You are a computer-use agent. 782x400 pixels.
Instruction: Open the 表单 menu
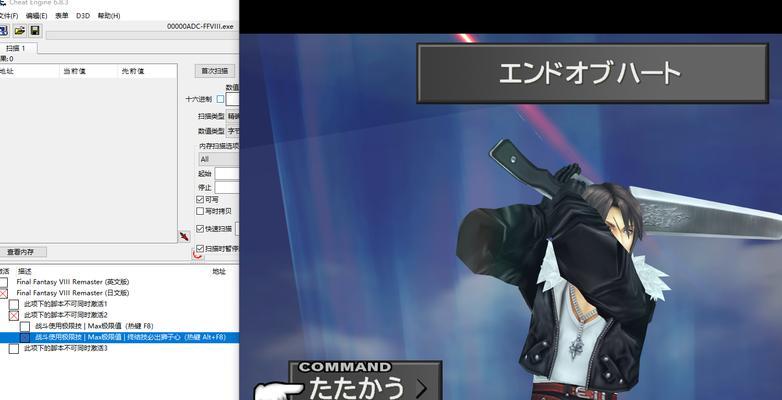[62, 16]
